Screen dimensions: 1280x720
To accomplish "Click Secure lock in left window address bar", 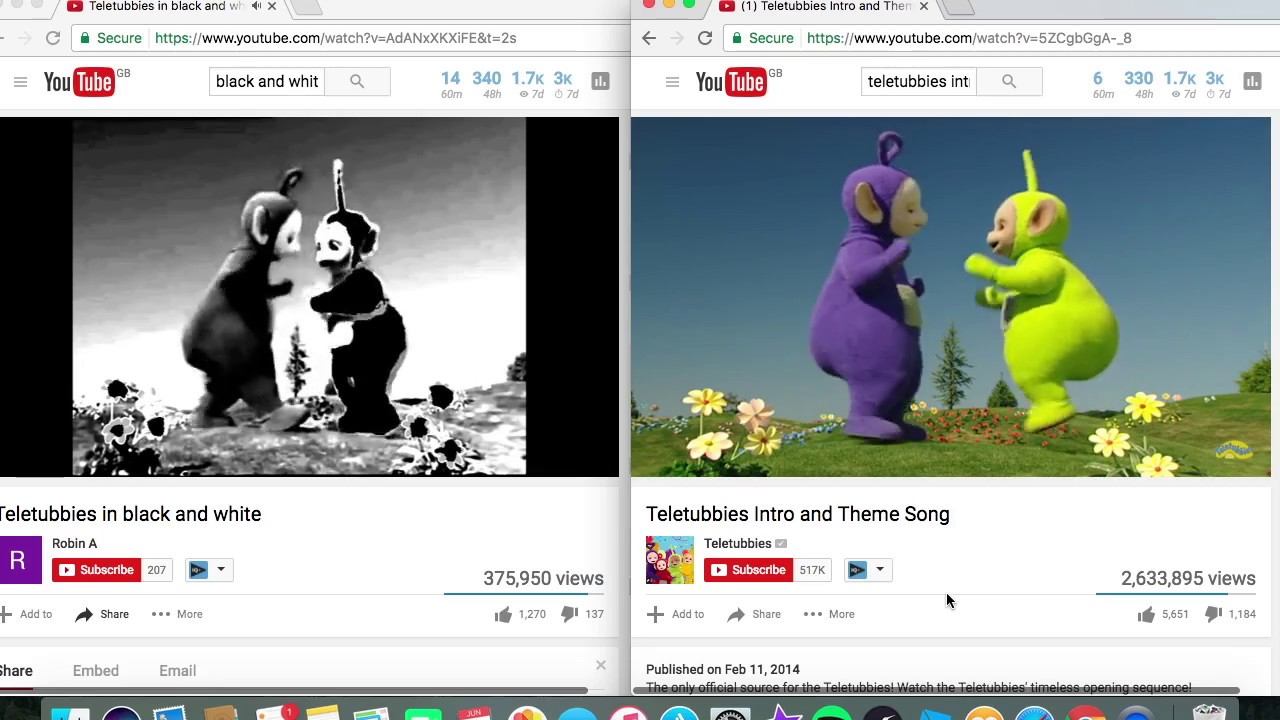I will point(110,38).
